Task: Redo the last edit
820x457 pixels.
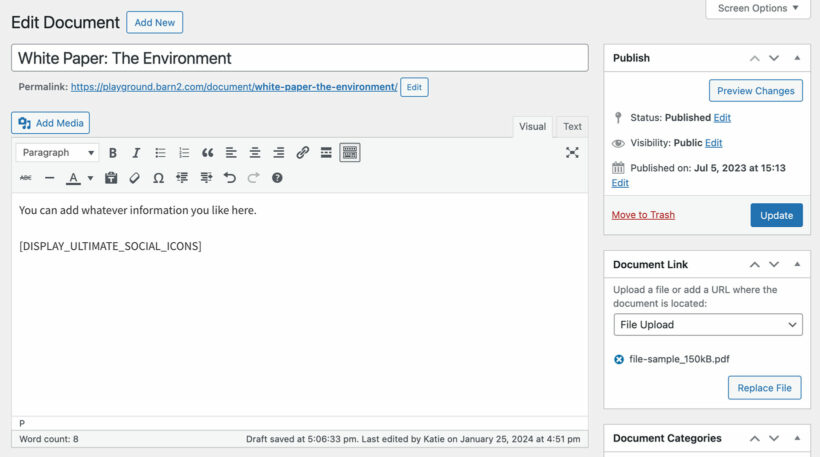Action: coord(254,178)
